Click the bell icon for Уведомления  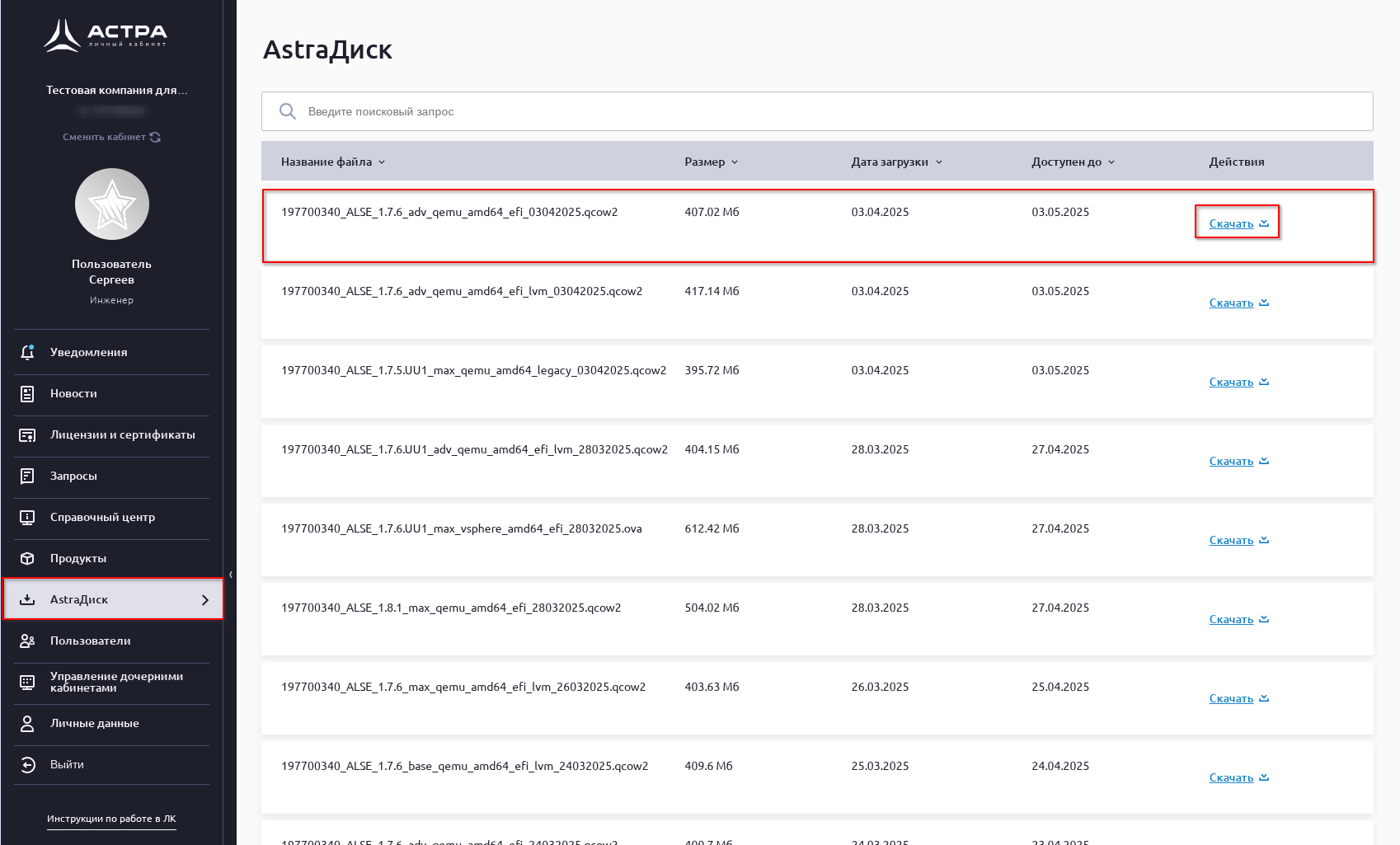pos(27,352)
